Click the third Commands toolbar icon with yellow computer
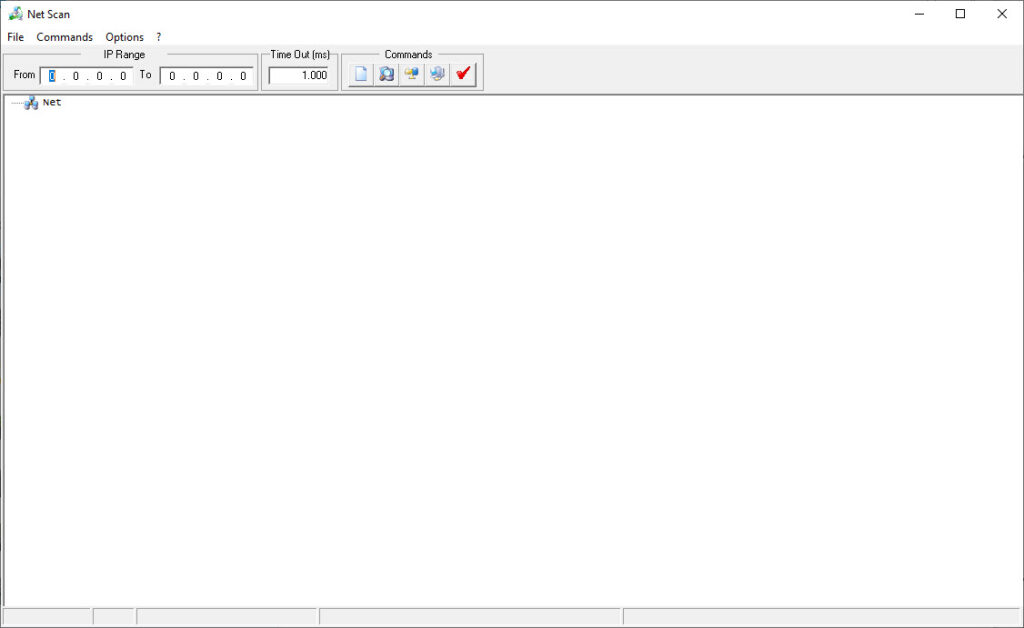The width and height of the screenshot is (1024, 628). coord(411,74)
